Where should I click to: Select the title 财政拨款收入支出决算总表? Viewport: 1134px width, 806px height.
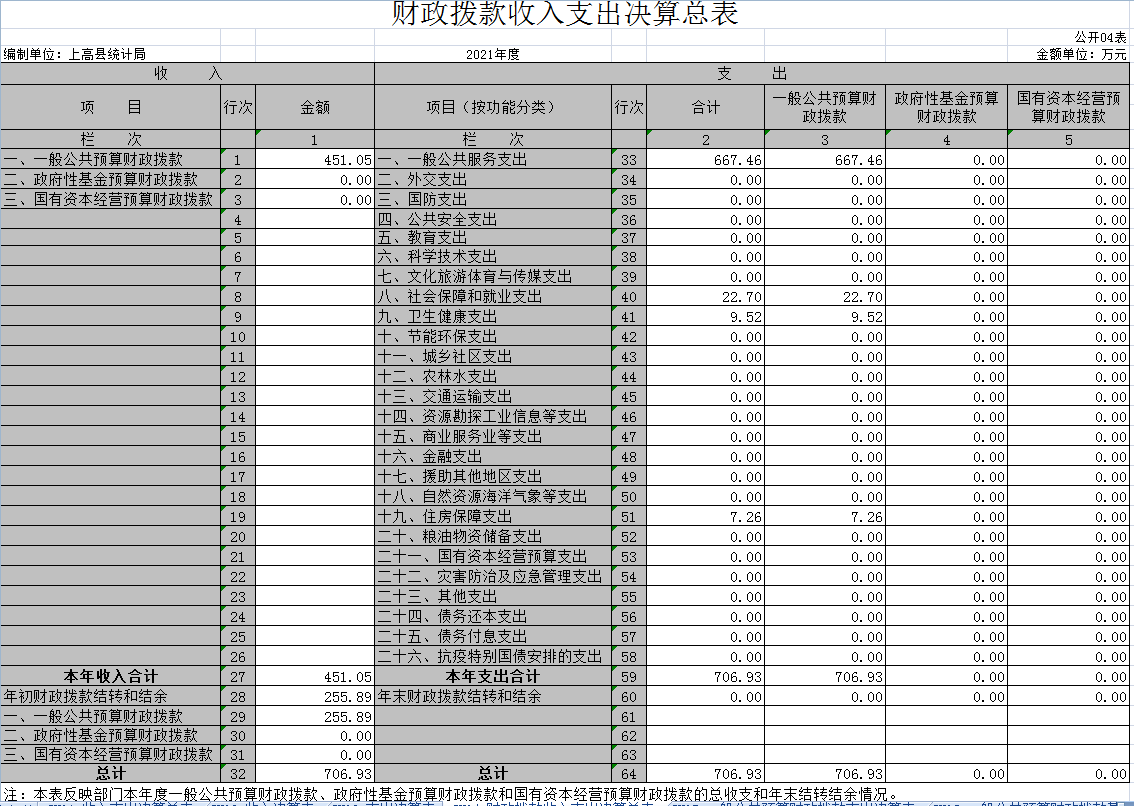tap(565, 14)
